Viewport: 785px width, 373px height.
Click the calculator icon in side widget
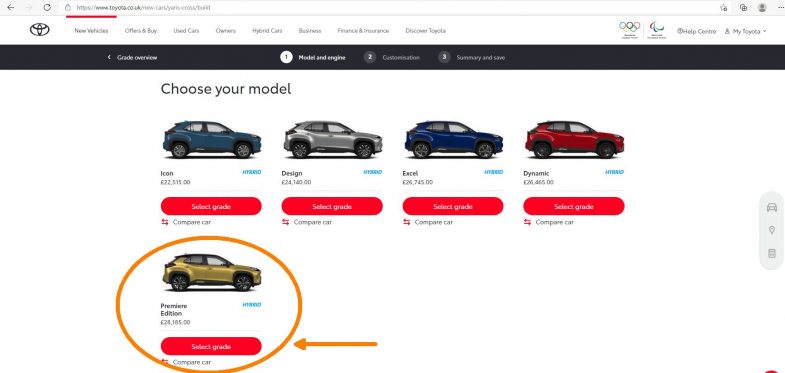click(x=771, y=253)
